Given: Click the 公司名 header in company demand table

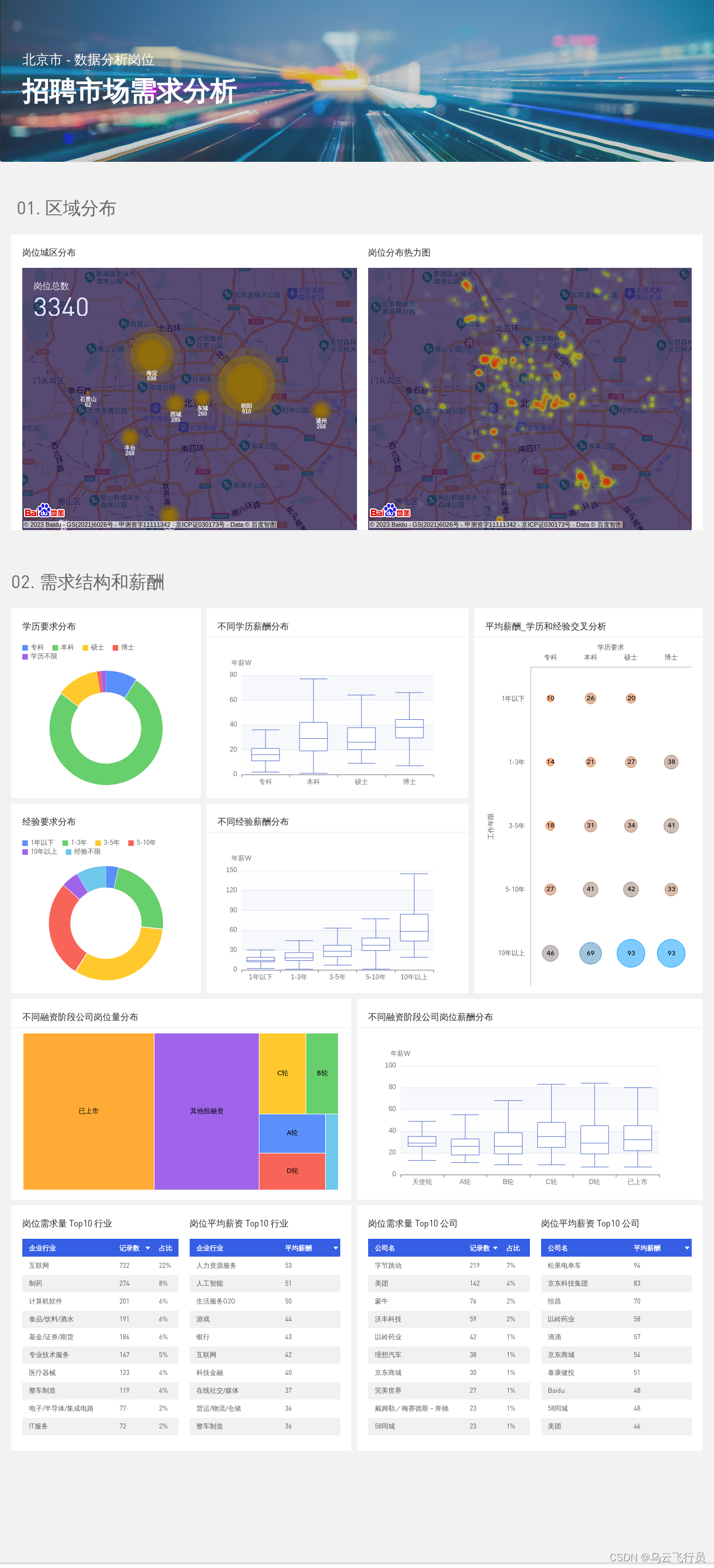Looking at the screenshot, I should (385, 1248).
